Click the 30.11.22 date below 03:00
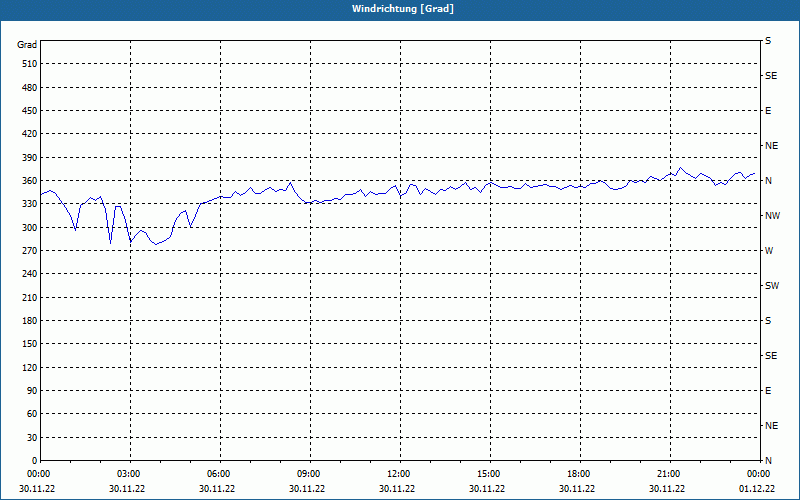Image resolution: width=800 pixels, height=500 pixels. coord(127,489)
